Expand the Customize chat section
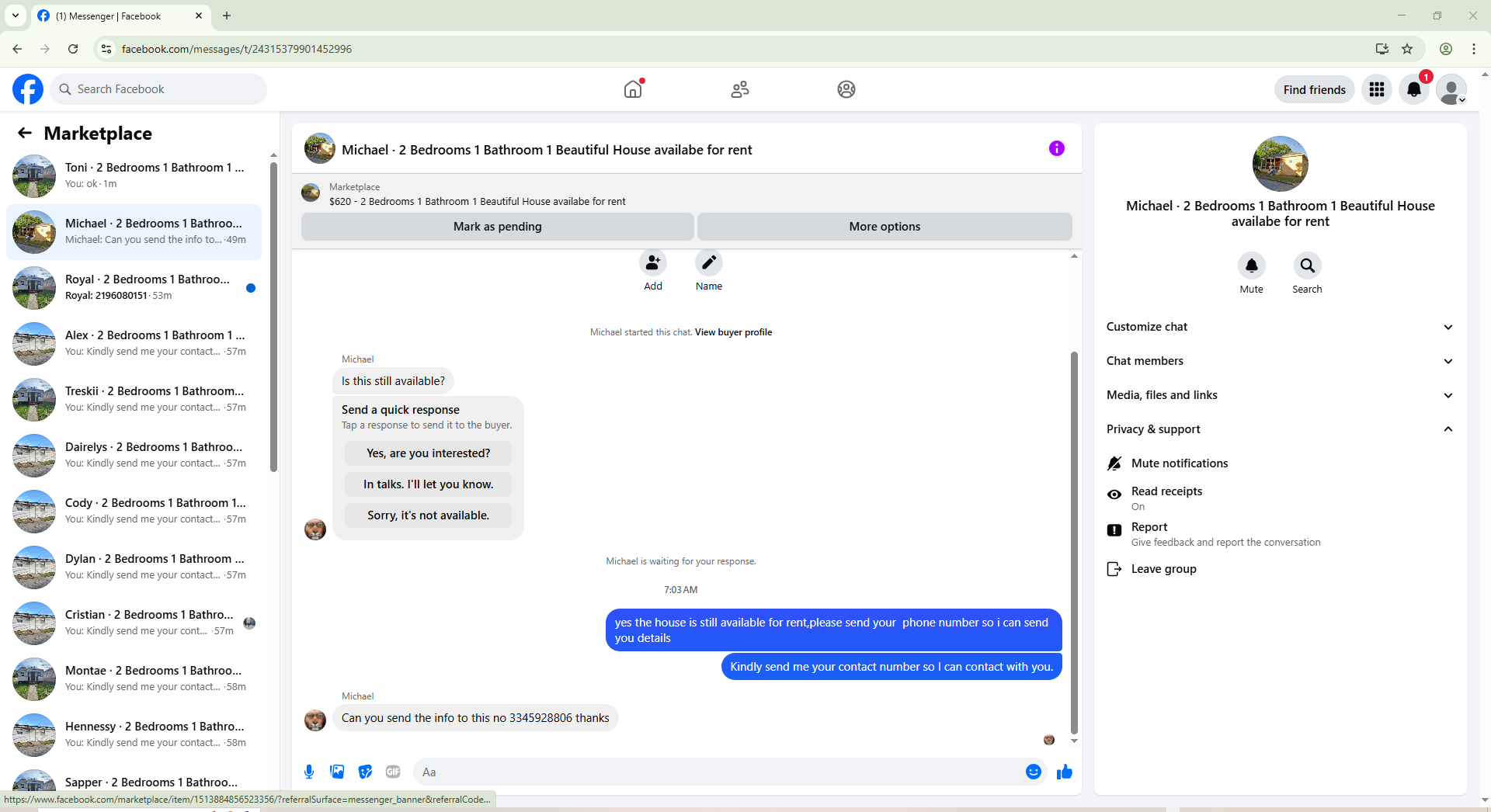1491x812 pixels. (x=1281, y=327)
